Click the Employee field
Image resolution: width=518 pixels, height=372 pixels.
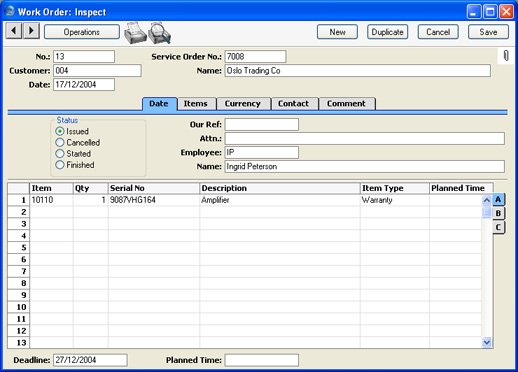pos(262,153)
